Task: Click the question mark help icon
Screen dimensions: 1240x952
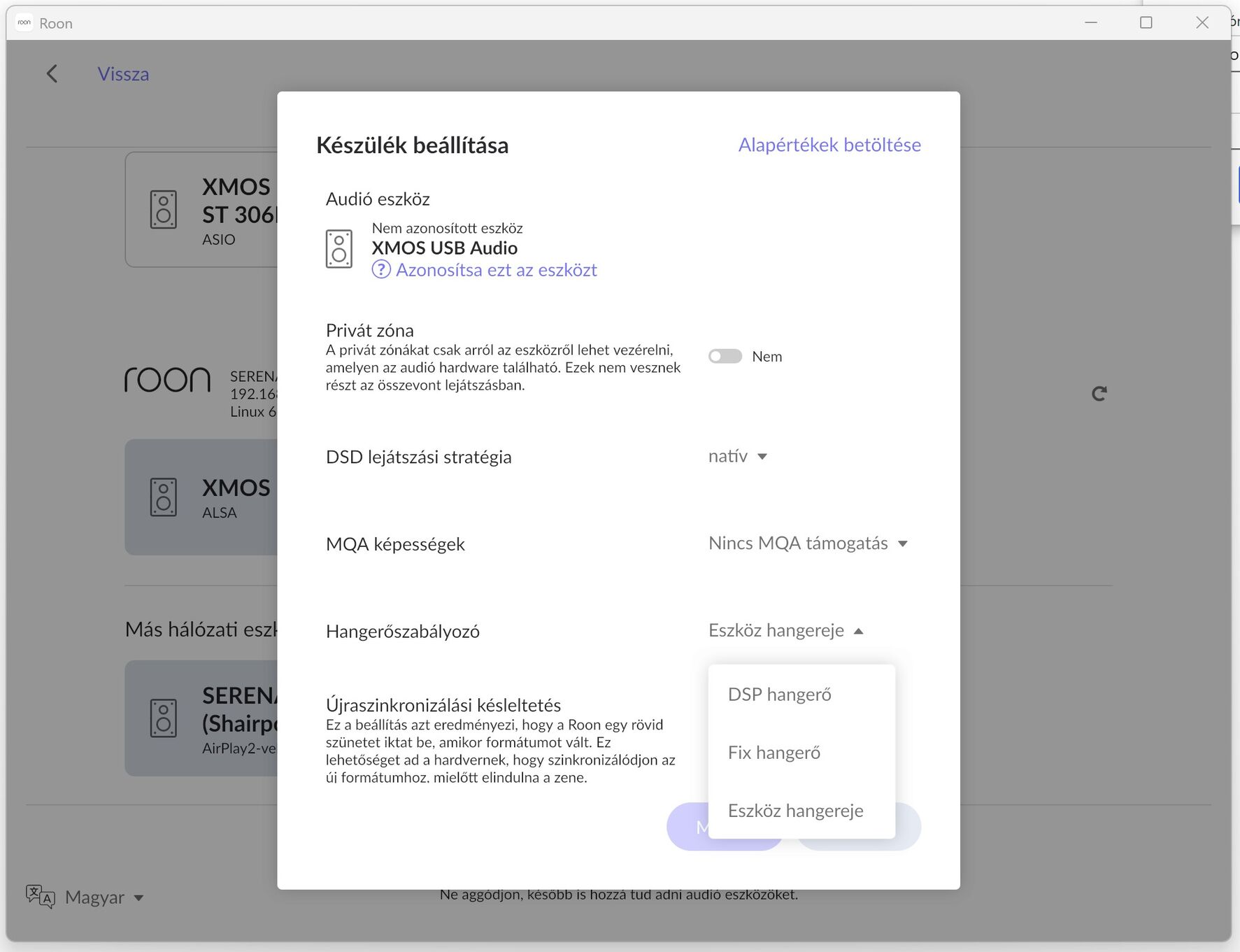Action: (381, 270)
